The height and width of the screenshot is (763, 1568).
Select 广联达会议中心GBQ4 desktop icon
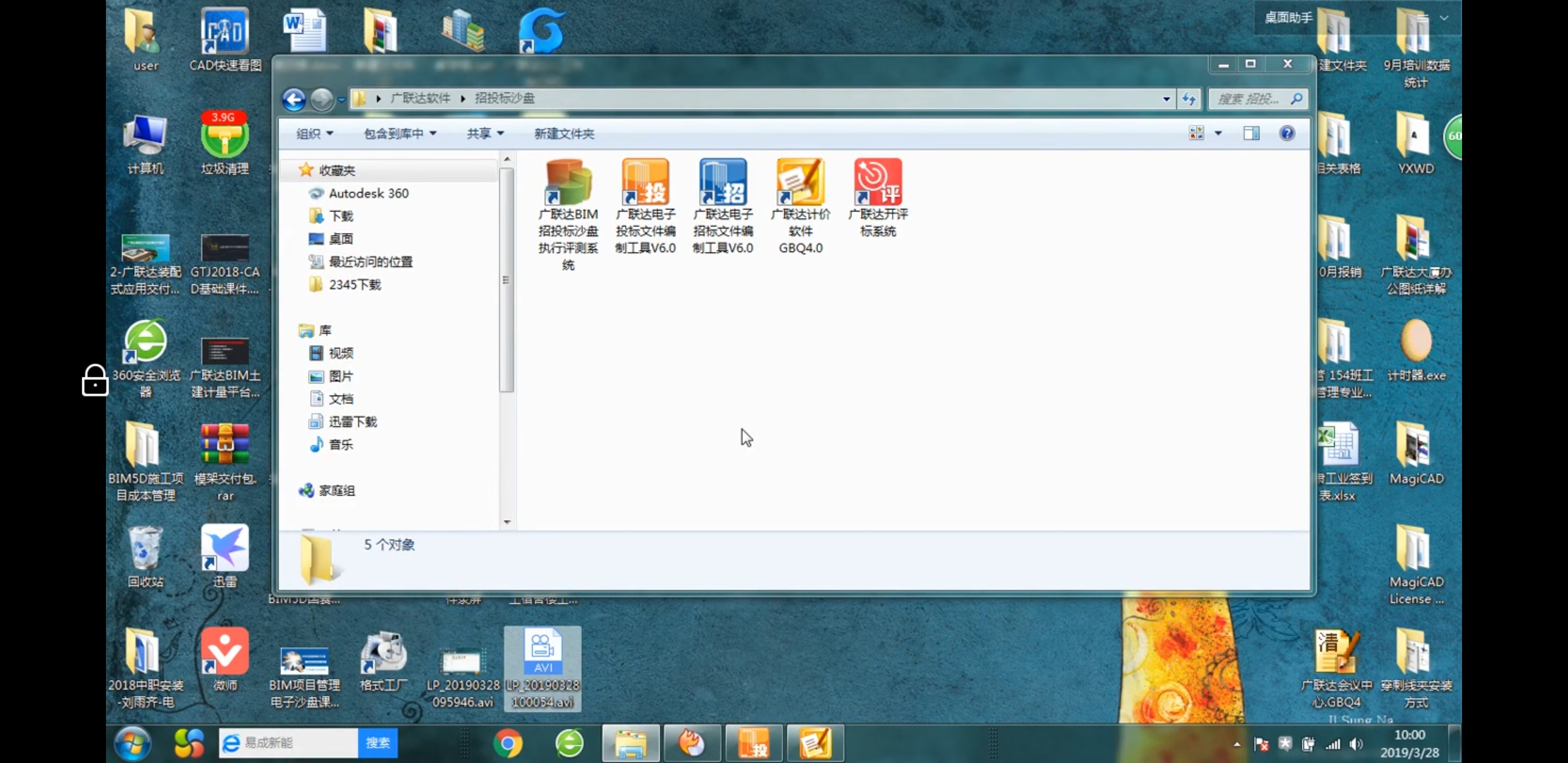point(1336,668)
